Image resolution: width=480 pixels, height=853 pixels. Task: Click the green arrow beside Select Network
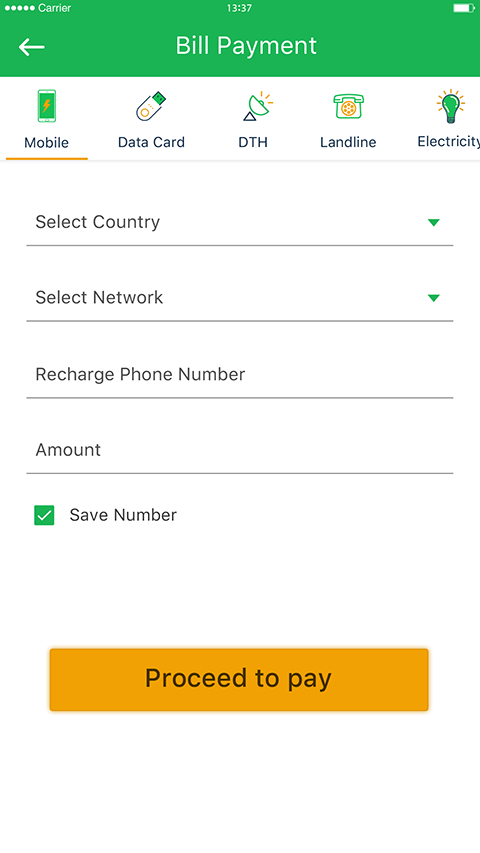point(433,298)
